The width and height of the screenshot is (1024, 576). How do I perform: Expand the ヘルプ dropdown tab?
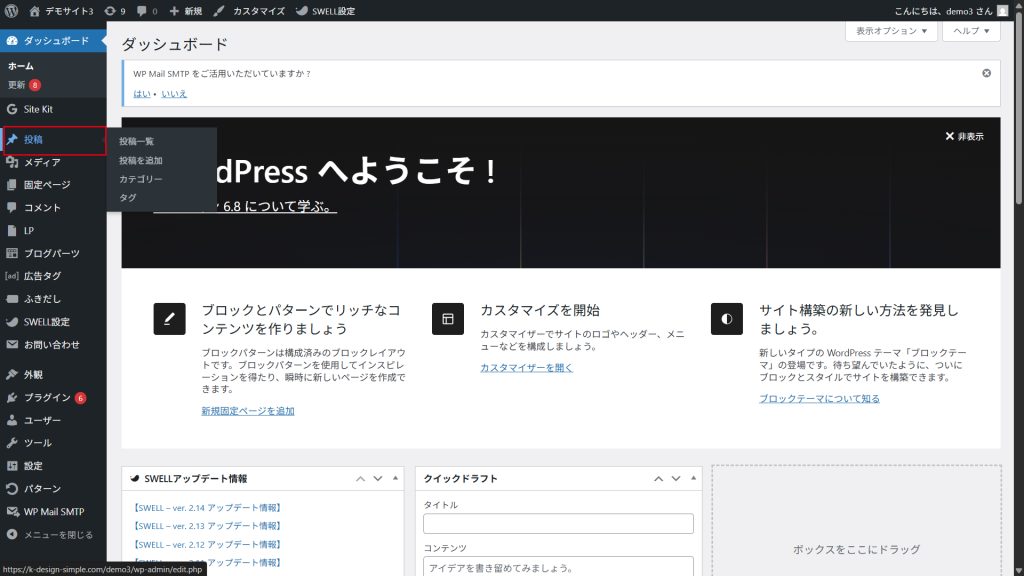tap(970, 31)
